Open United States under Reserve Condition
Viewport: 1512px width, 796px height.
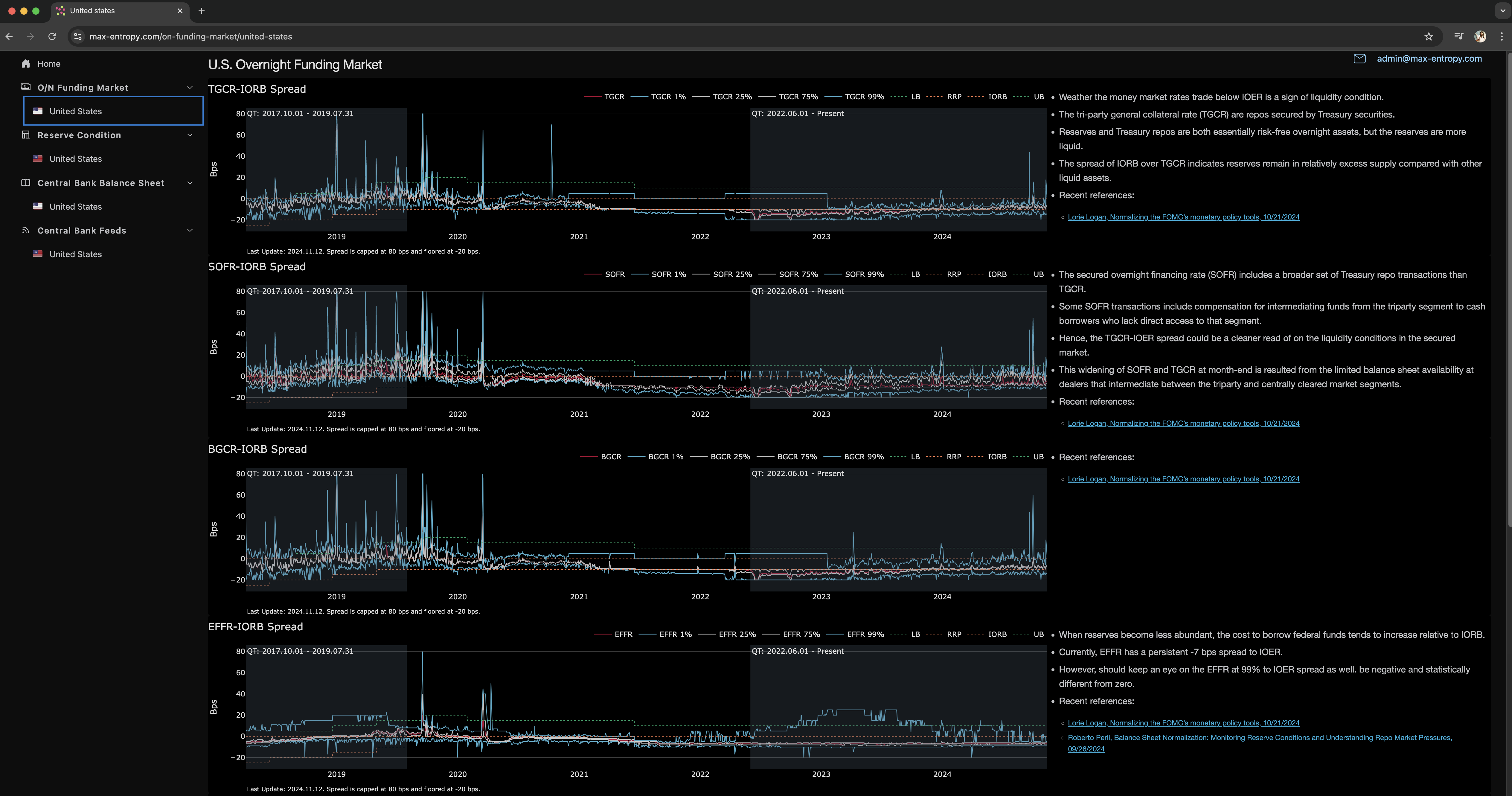click(75, 159)
